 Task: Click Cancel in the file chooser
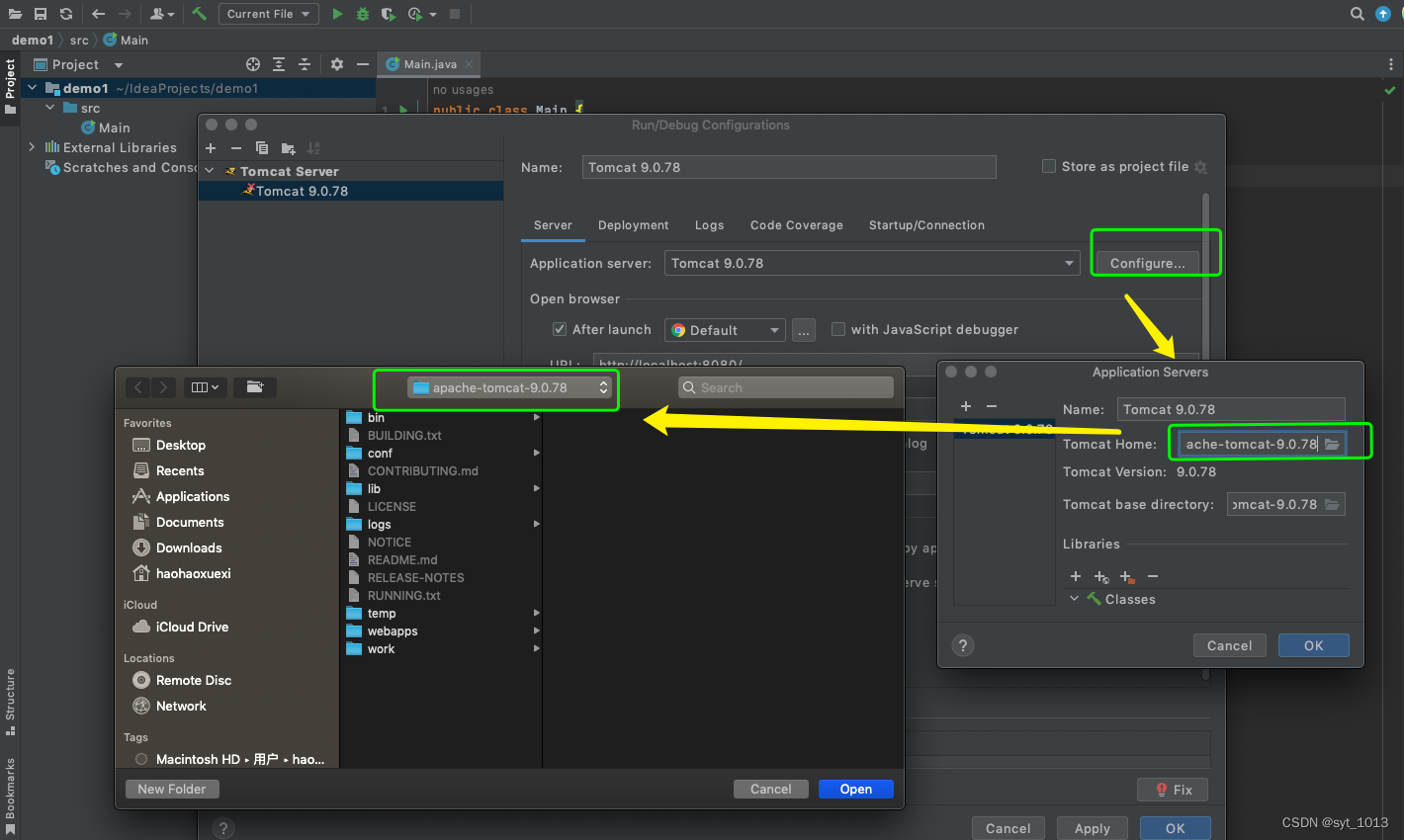pos(771,789)
